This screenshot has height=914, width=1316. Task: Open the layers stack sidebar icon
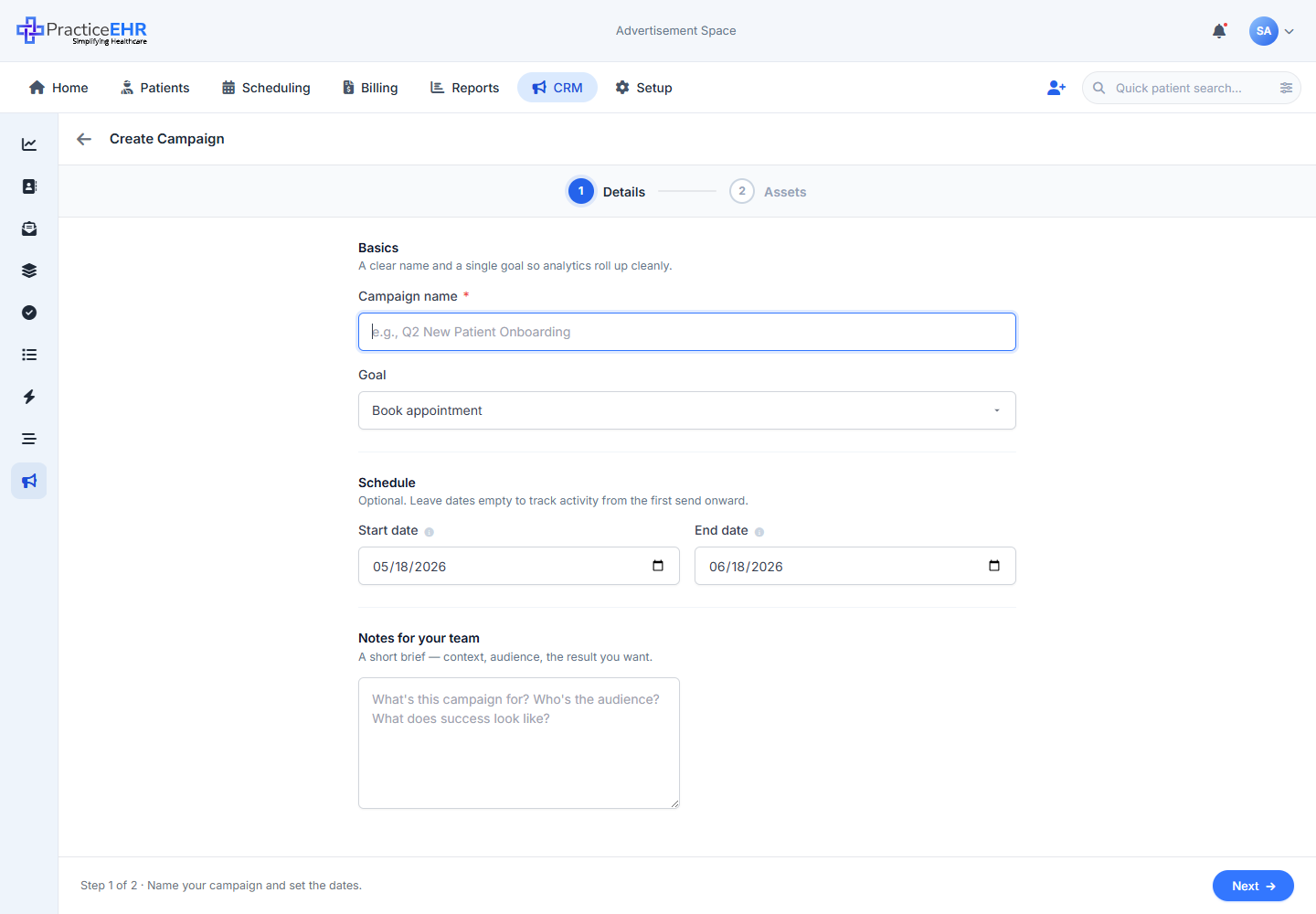(29, 271)
